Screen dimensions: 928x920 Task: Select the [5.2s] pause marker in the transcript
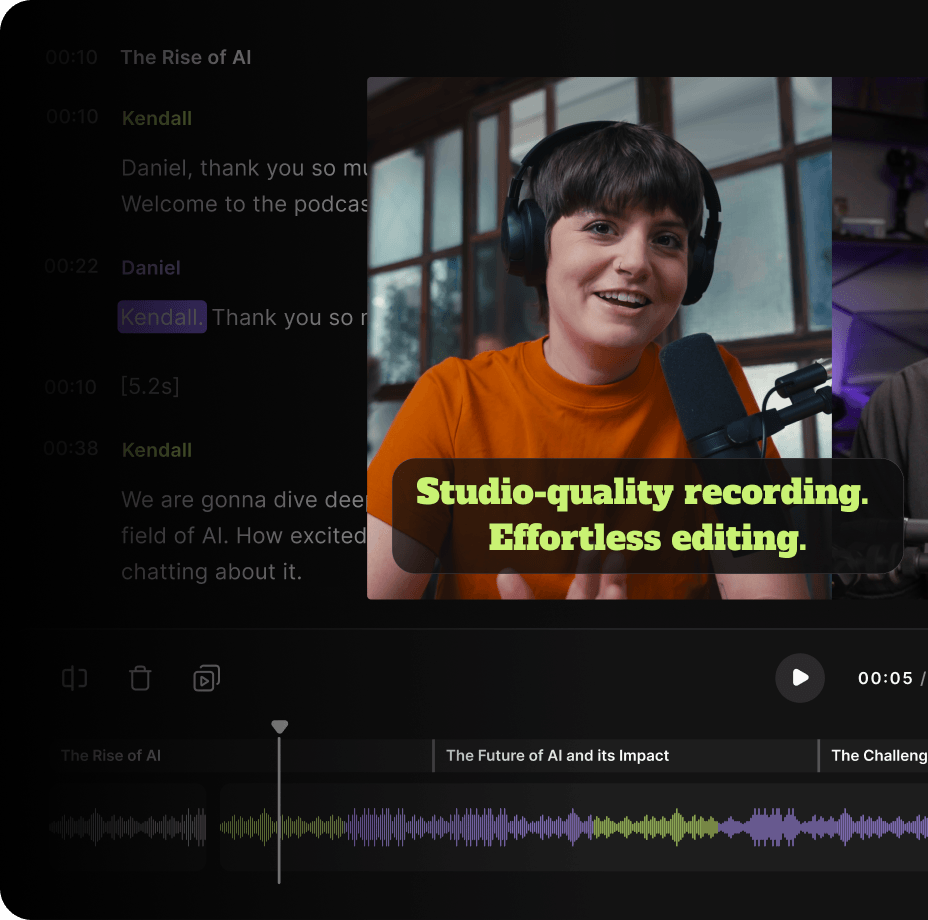coord(150,386)
